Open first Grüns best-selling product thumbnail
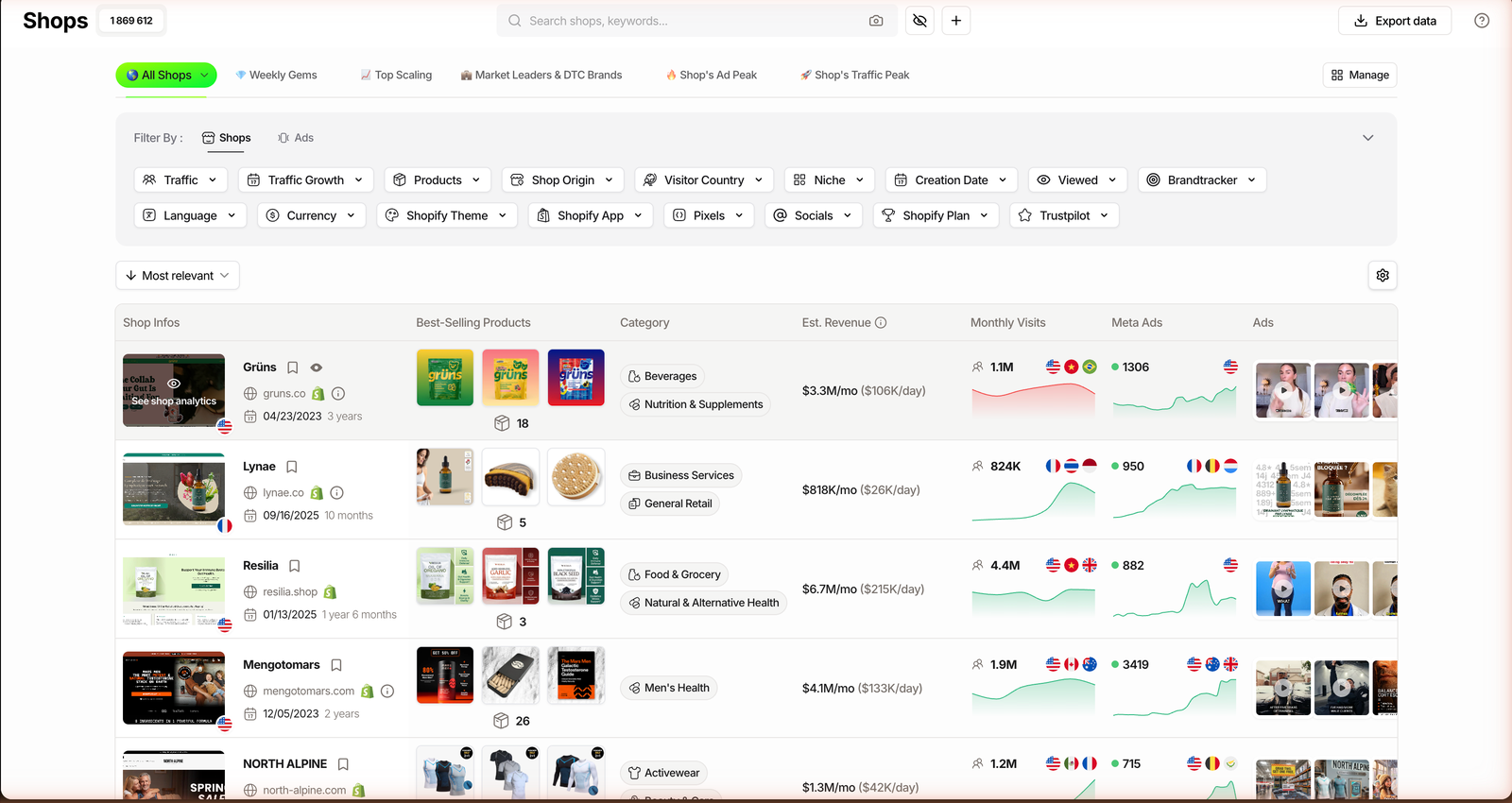Image resolution: width=1512 pixels, height=803 pixels. (x=445, y=378)
